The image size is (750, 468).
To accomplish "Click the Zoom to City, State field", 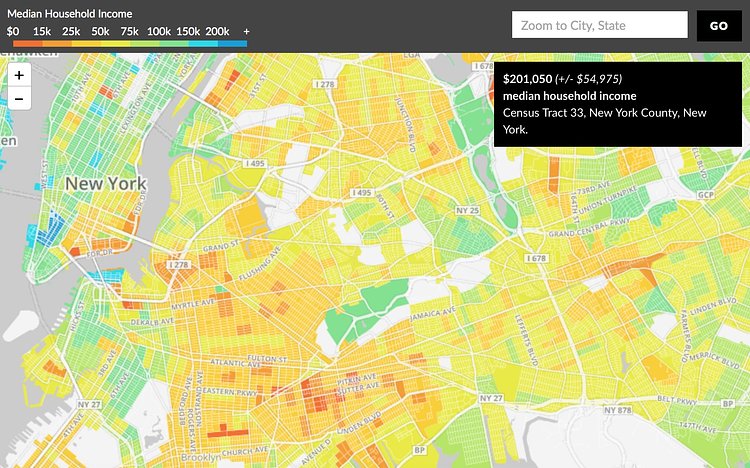I will coord(599,25).
